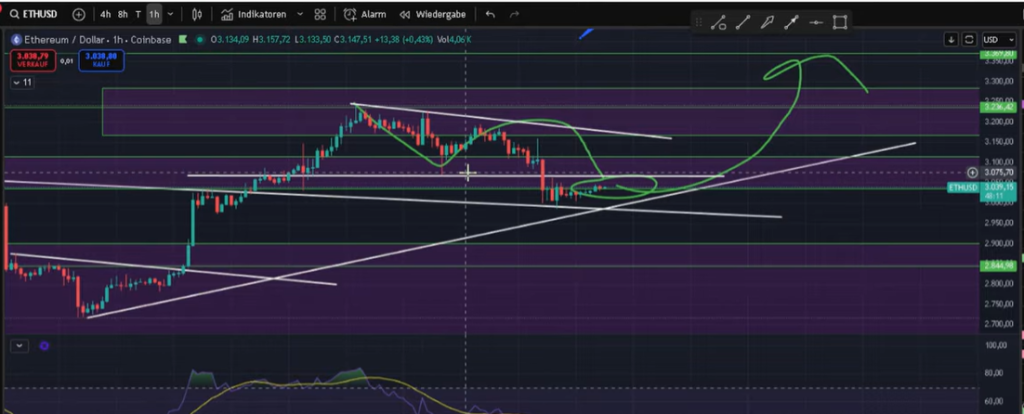Switch to the 4h timeframe

(105, 15)
